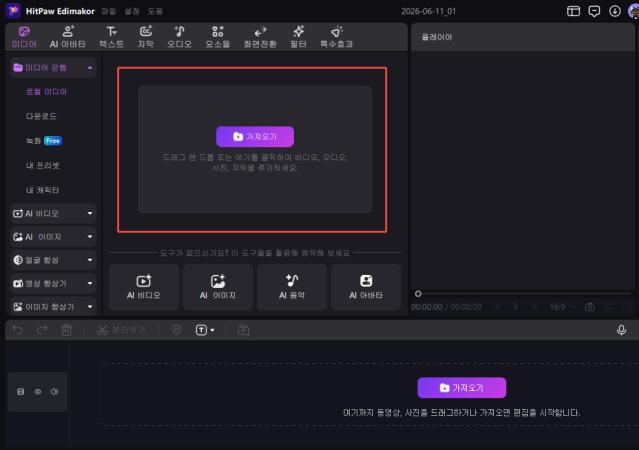Screen dimensions: 639x450
Task: Open the 파일 (File) menu
Action: pyautogui.click(x=108, y=11)
